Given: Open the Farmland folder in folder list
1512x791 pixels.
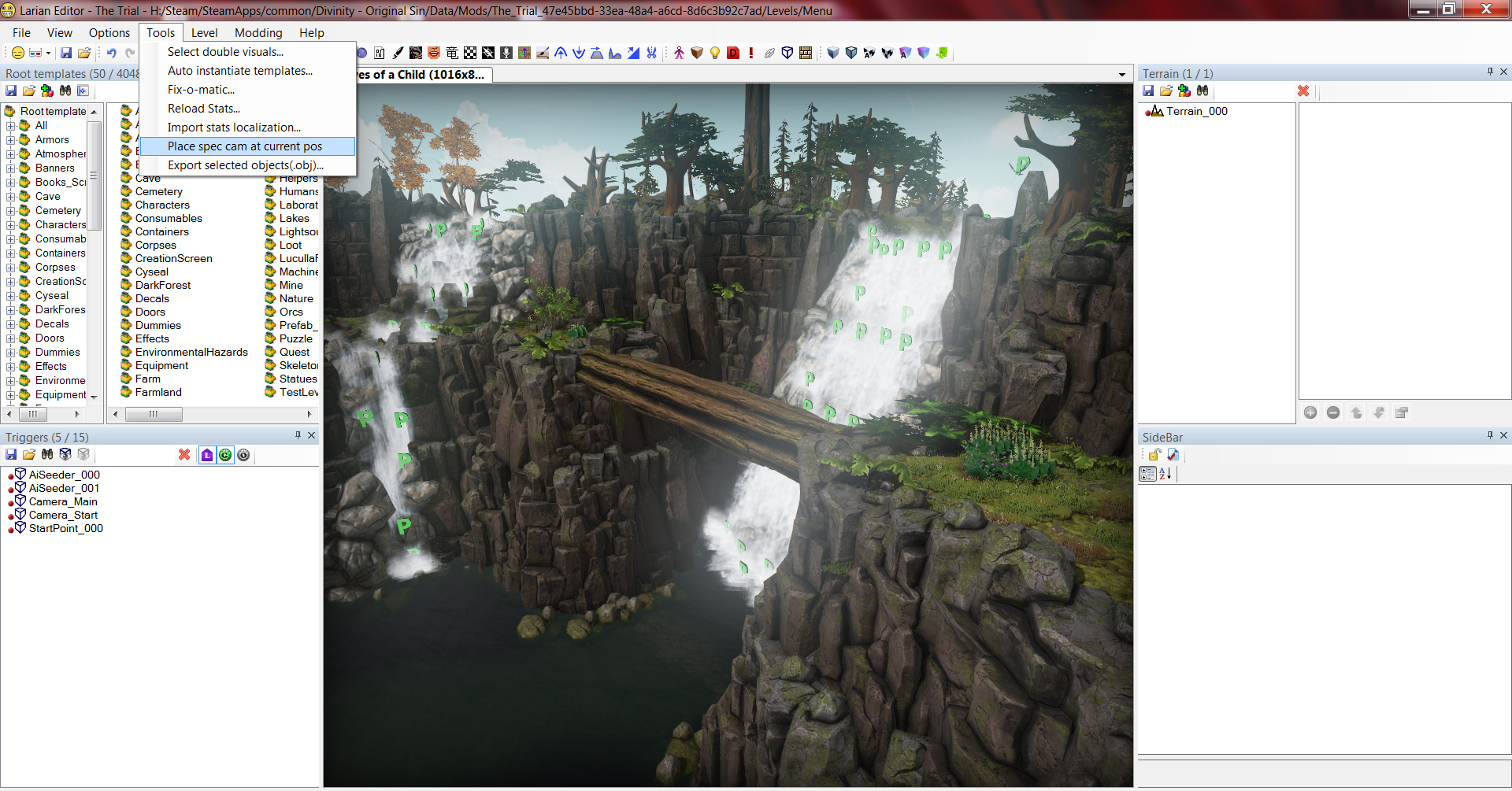Looking at the screenshot, I should (158, 392).
